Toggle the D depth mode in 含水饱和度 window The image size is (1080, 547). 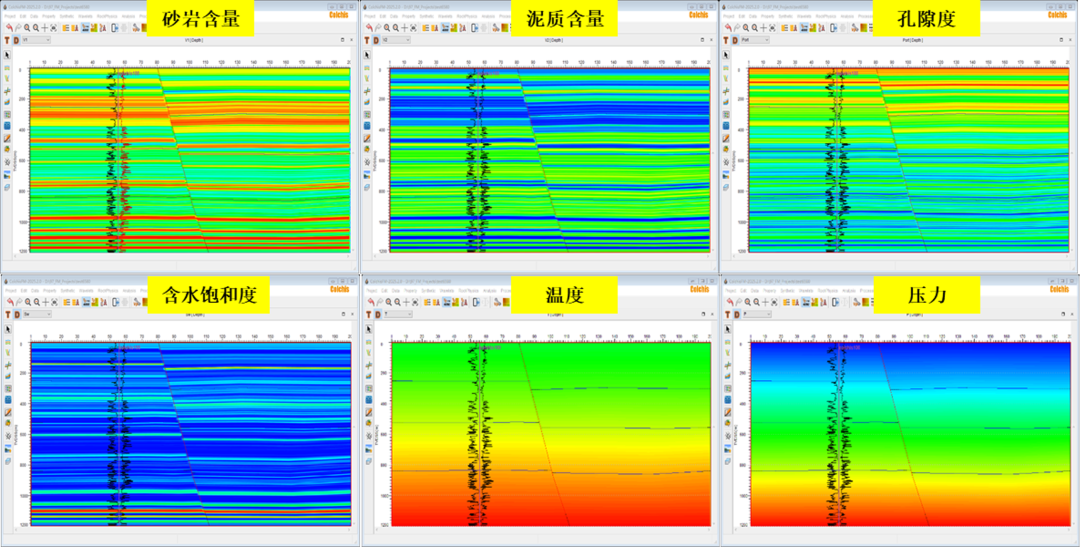click(16, 313)
